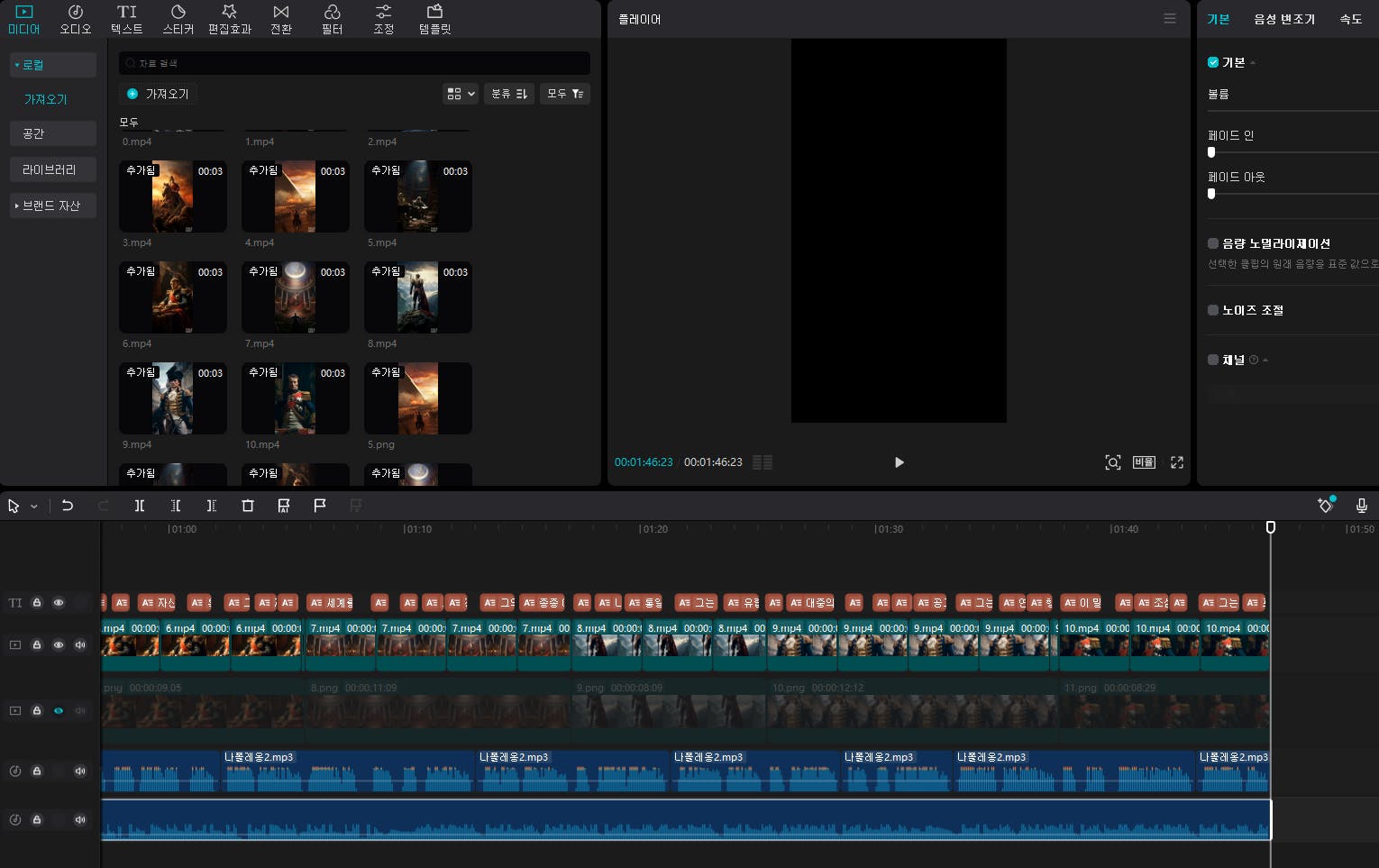Switch to the 음성 변조기 tab

click(1283, 19)
